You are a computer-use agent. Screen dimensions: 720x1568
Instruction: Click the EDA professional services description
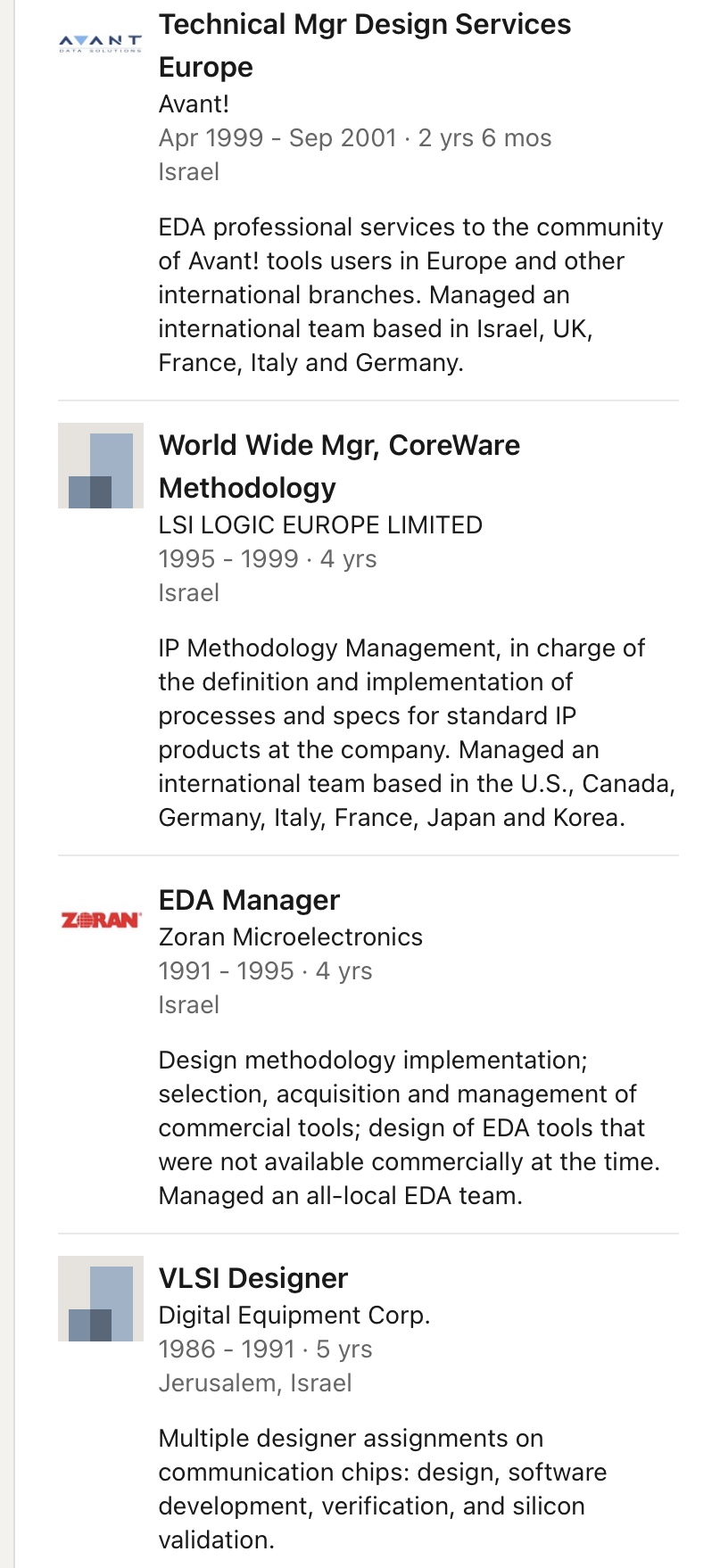(410, 294)
